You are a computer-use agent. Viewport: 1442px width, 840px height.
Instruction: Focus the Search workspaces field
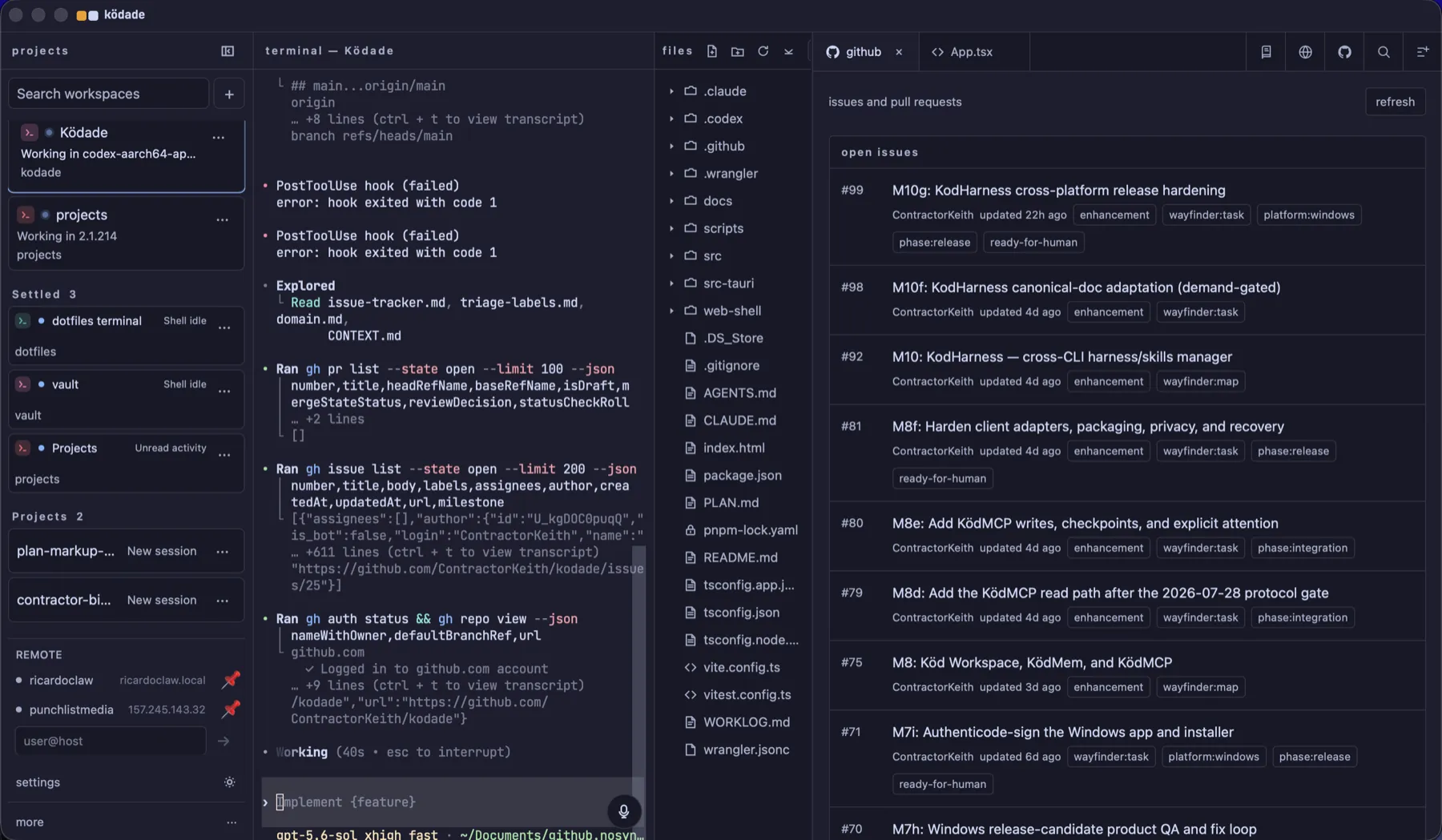pyautogui.click(x=109, y=94)
